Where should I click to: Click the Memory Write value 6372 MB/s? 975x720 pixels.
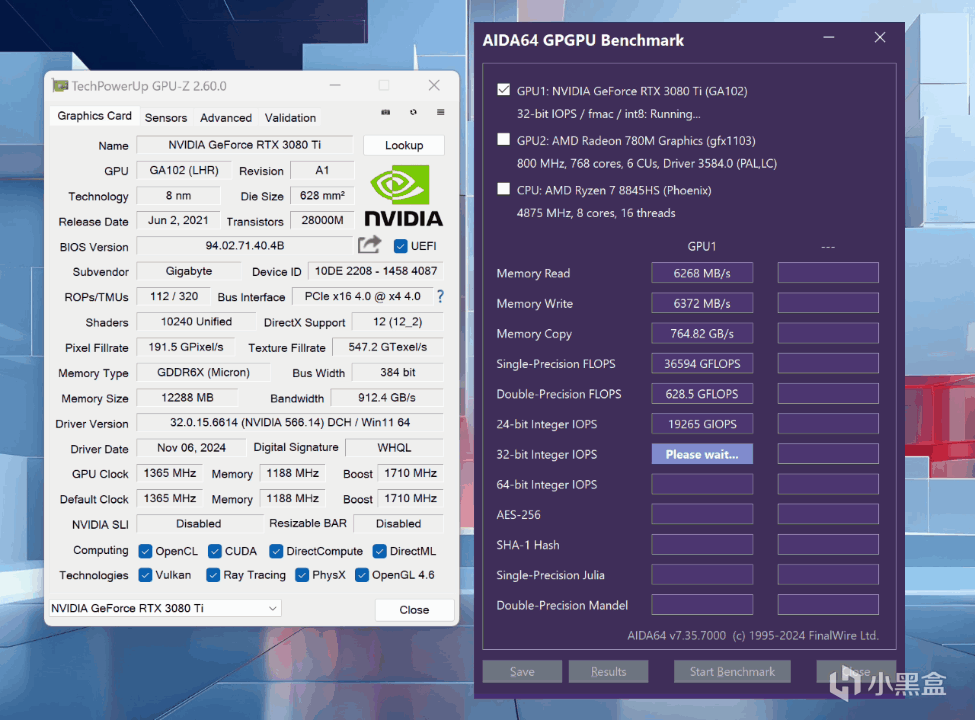[x=702, y=303]
